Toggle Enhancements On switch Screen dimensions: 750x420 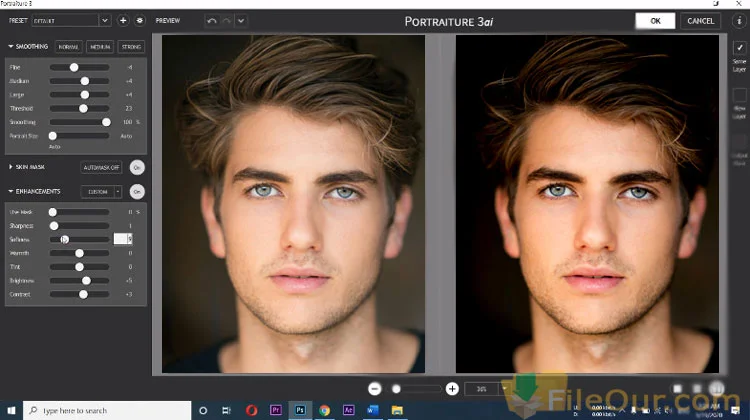[137, 192]
